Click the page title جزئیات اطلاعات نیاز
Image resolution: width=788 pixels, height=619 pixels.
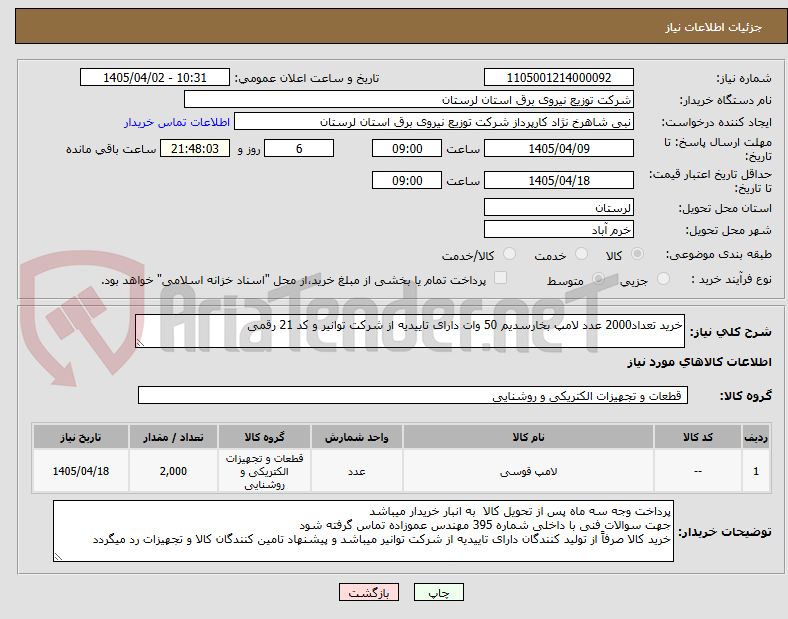(714, 27)
